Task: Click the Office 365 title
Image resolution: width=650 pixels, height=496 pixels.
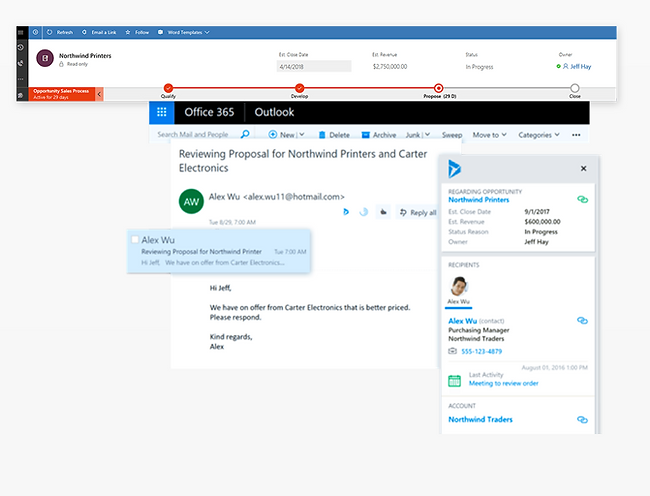Action: (209, 112)
